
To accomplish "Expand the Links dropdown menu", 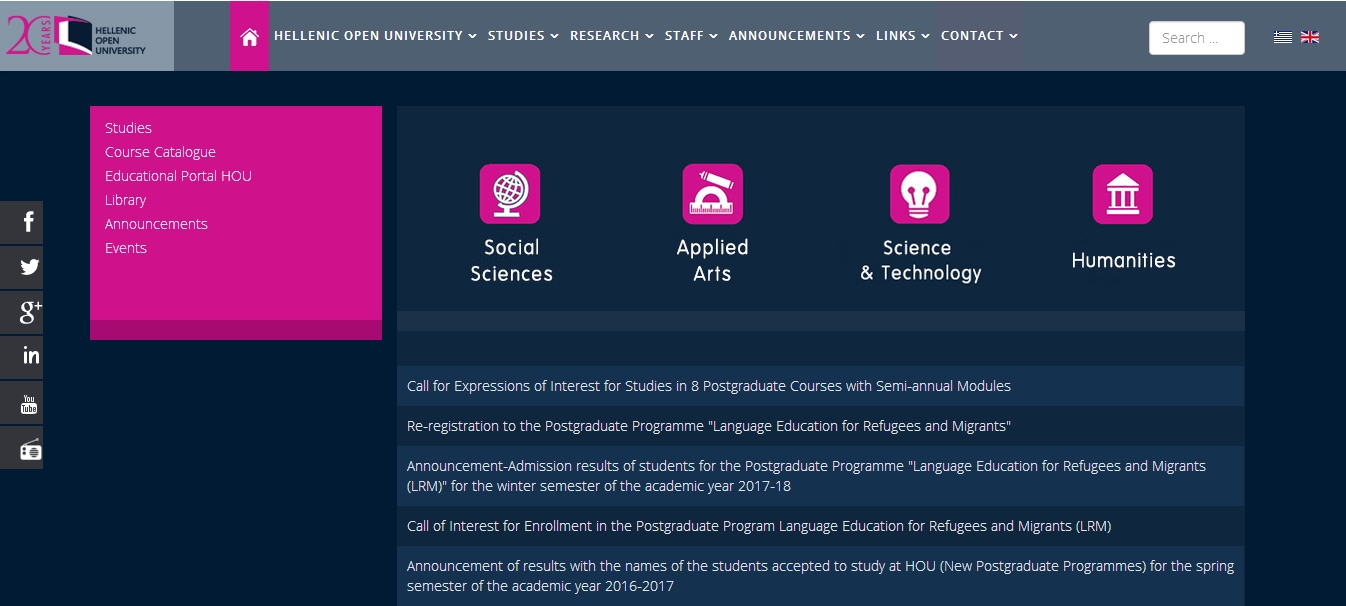I will click(903, 36).
